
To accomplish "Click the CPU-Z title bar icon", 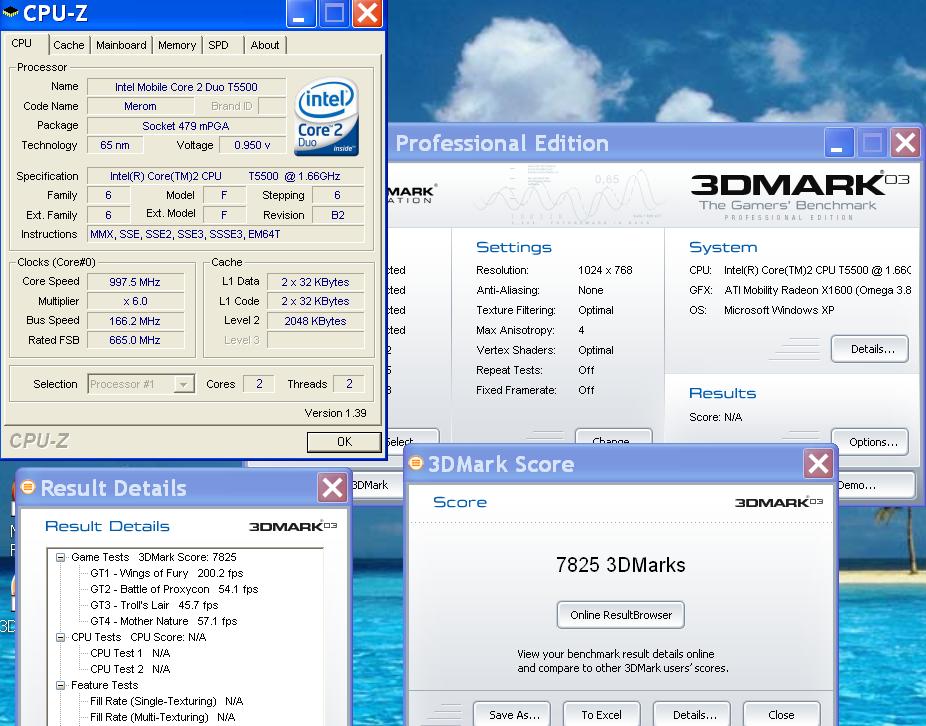I will coord(10,12).
